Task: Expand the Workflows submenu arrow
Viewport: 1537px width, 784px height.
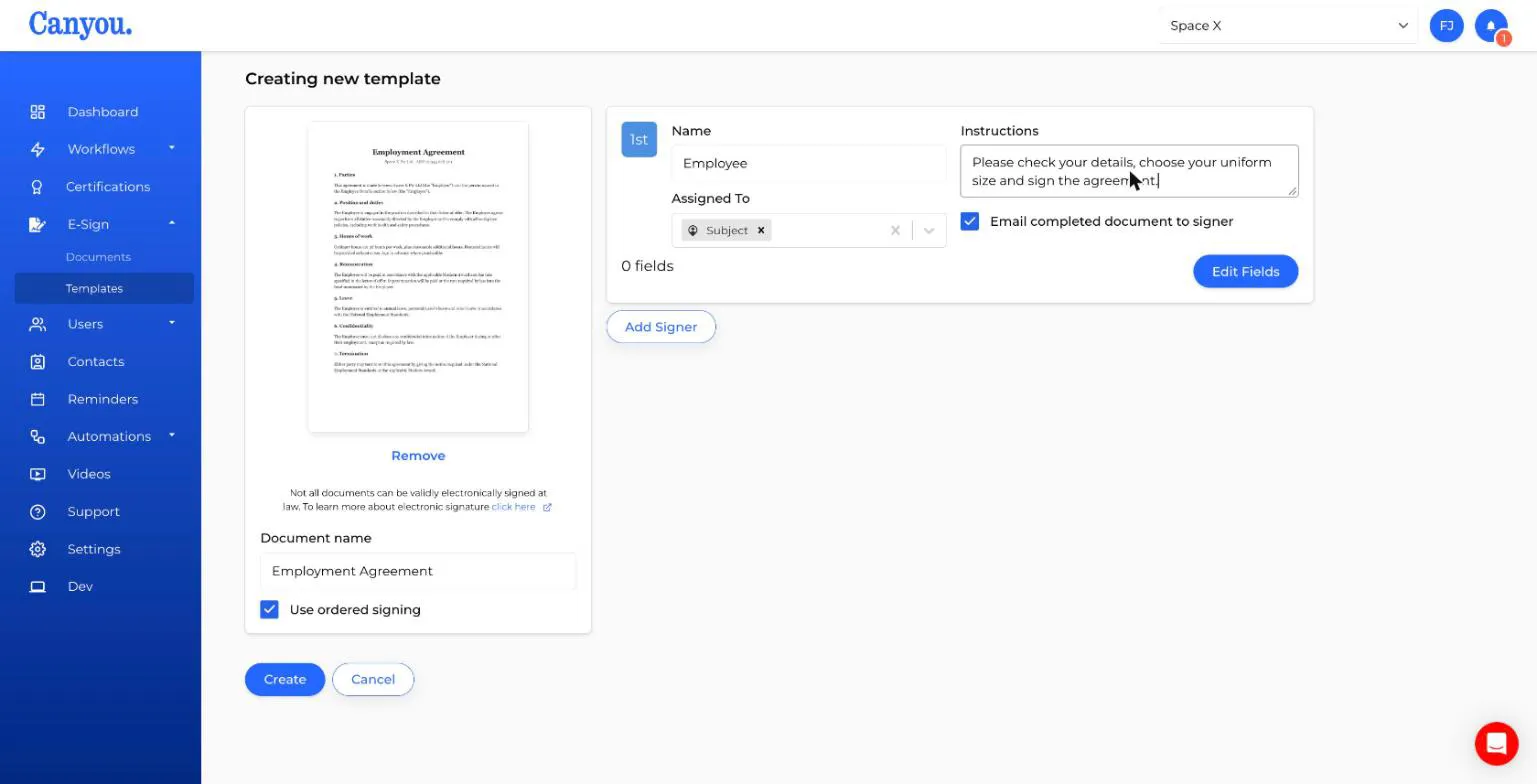Action: [172, 148]
